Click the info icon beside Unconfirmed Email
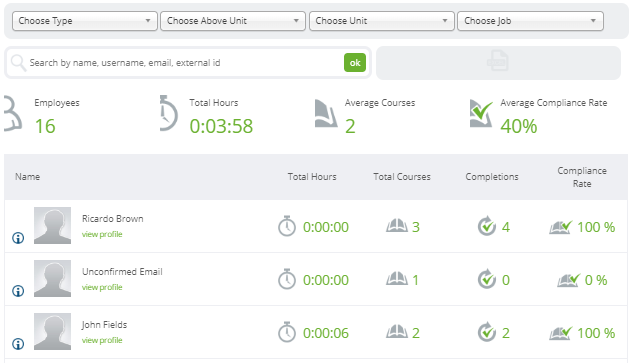 [x=18, y=291]
